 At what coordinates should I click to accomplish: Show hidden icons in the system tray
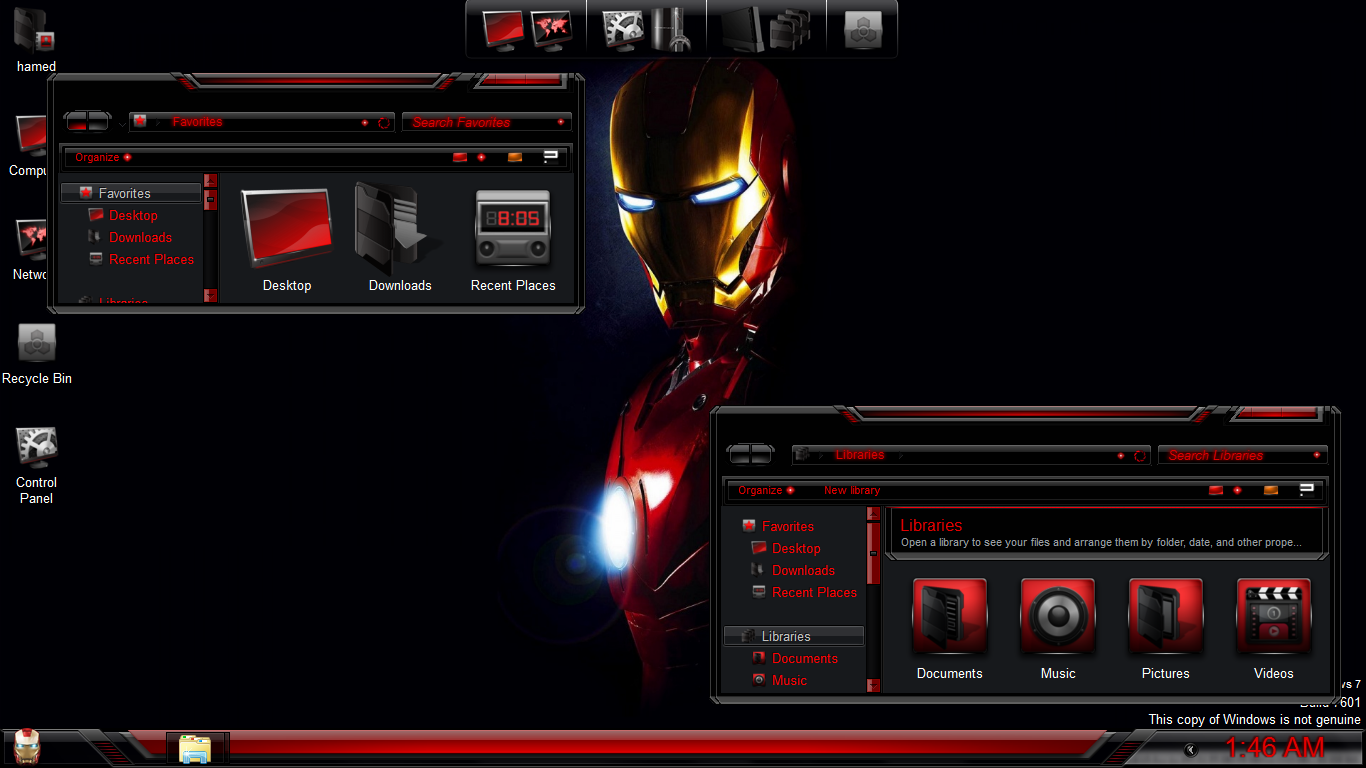(1190, 750)
